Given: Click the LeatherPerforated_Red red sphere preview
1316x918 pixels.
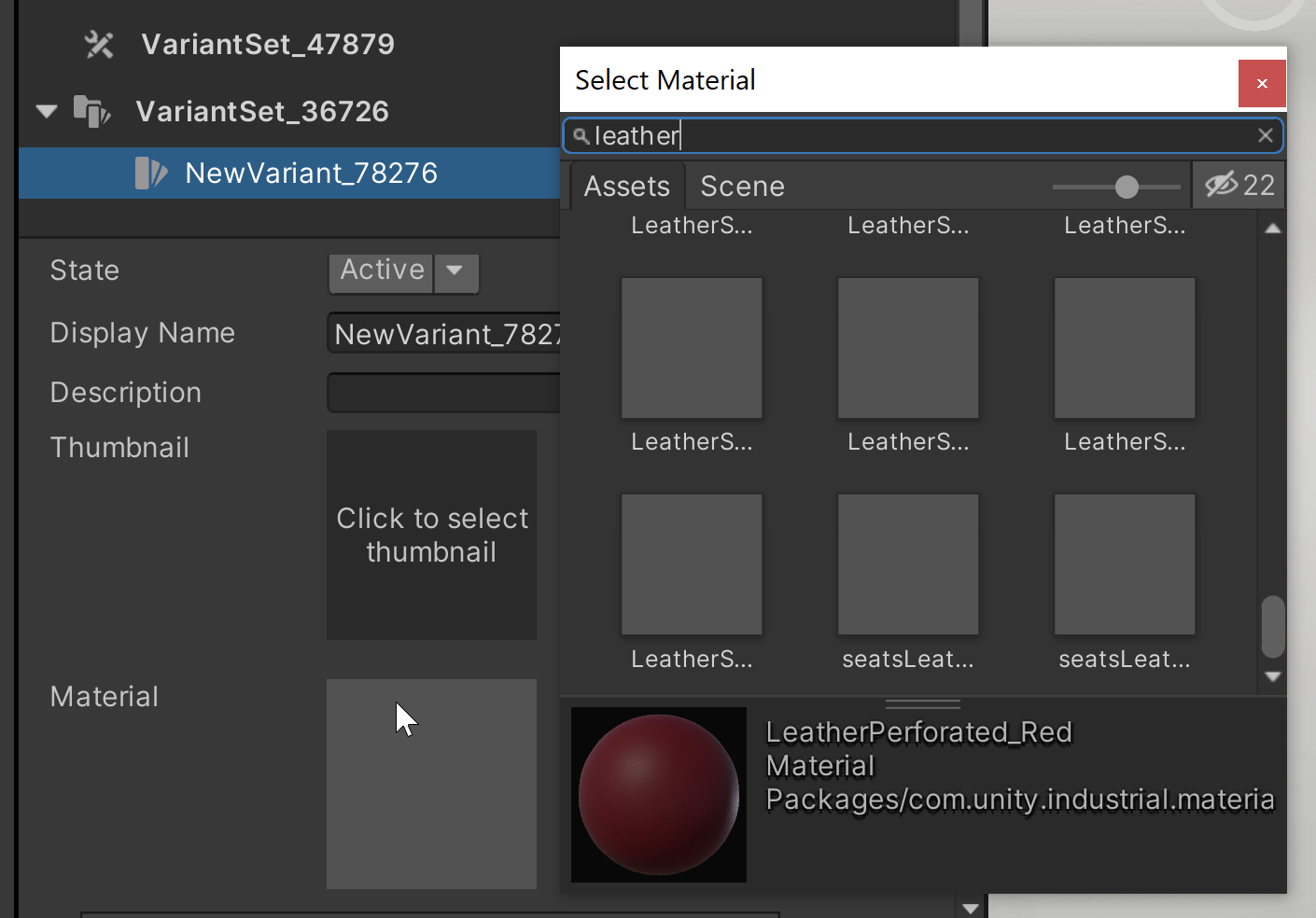Looking at the screenshot, I should click(x=658, y=795).
